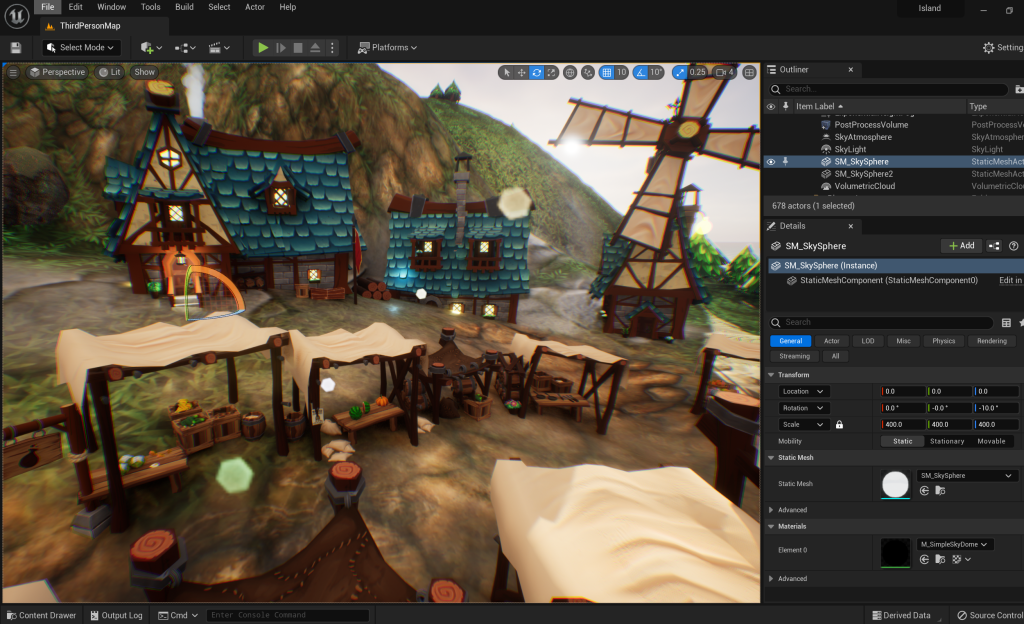Toggle rotation angle snapping
The image size is (1024, 624).
point(641,72)
